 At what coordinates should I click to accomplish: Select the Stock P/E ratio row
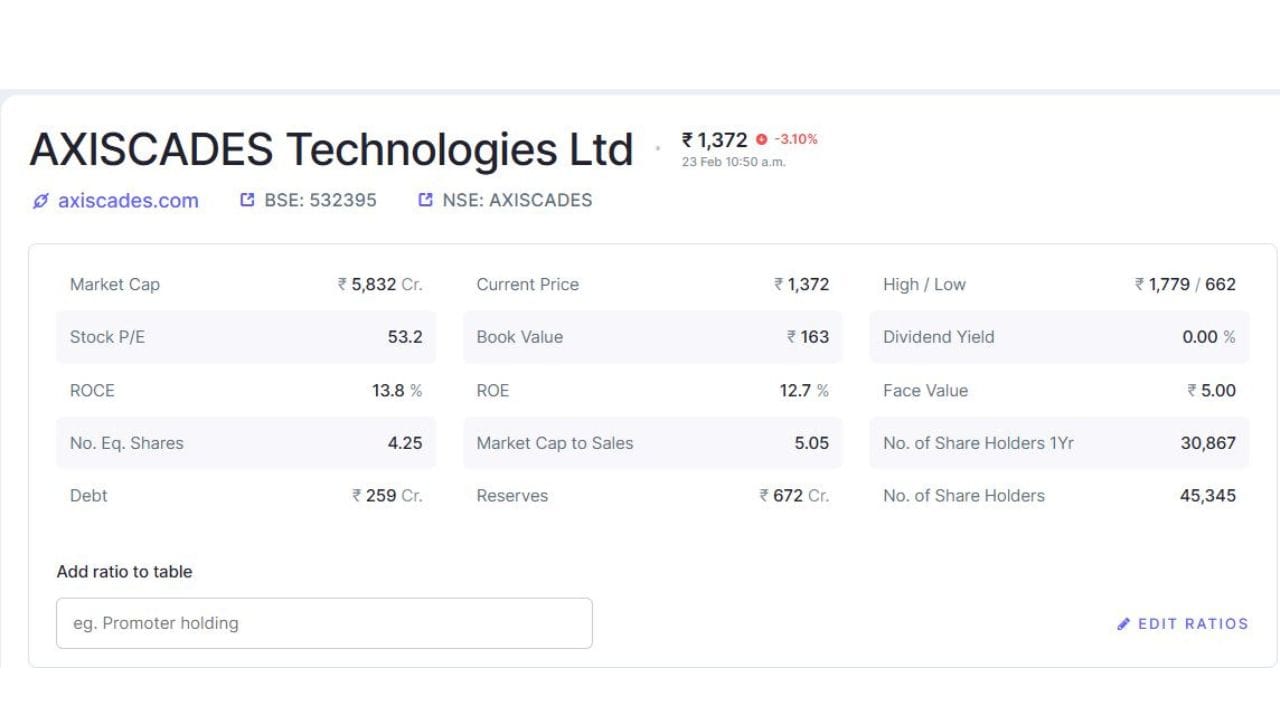pyautogui.click(x=246, y=337)
